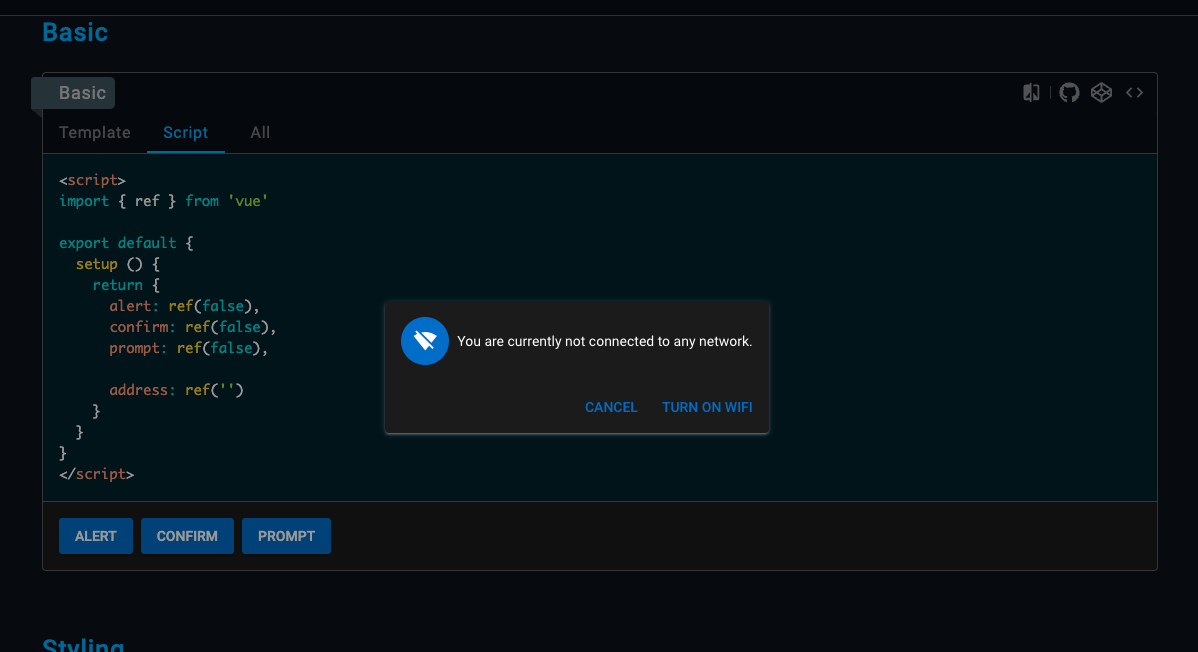Click the wifi-off avatar icon in dialog
The height and width of the screenshot is (652, 1198).
(425, 341)
